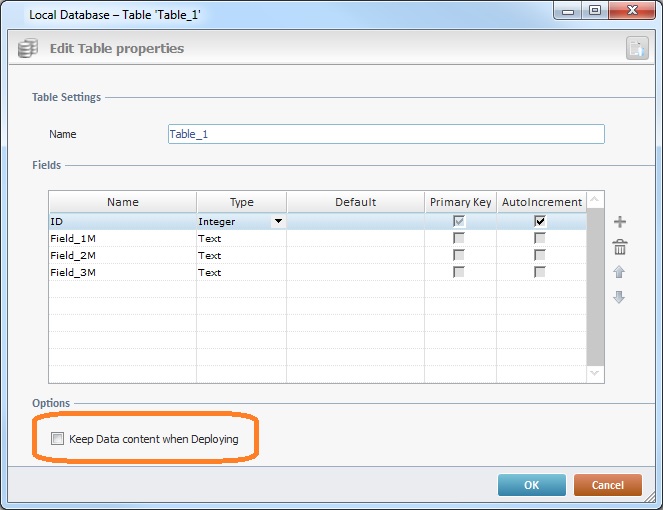Move field up with arrow icon
The width and height of the screenshot is (663, 510).
click(619, 272)
